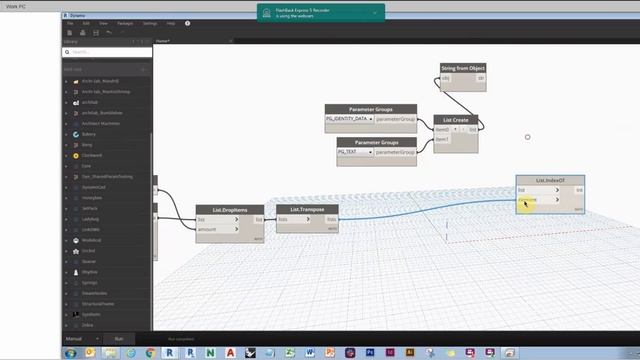
Task: Click the str output port of String from Object
Action: pos(481,78)
